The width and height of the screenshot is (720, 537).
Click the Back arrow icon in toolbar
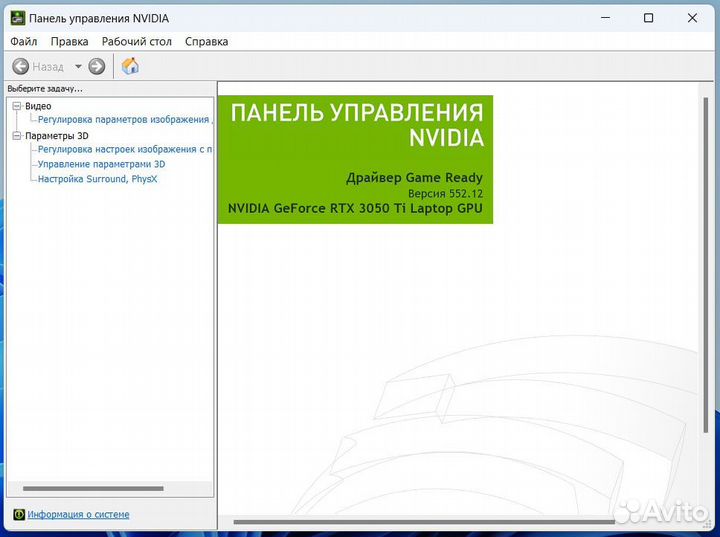pos(20,67)
